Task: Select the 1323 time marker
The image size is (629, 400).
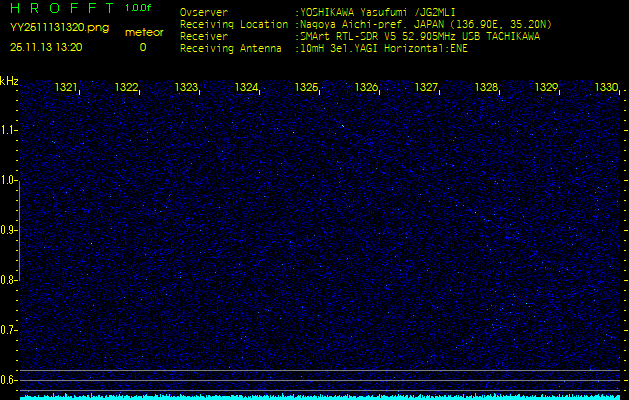Action: pos(187,88)
